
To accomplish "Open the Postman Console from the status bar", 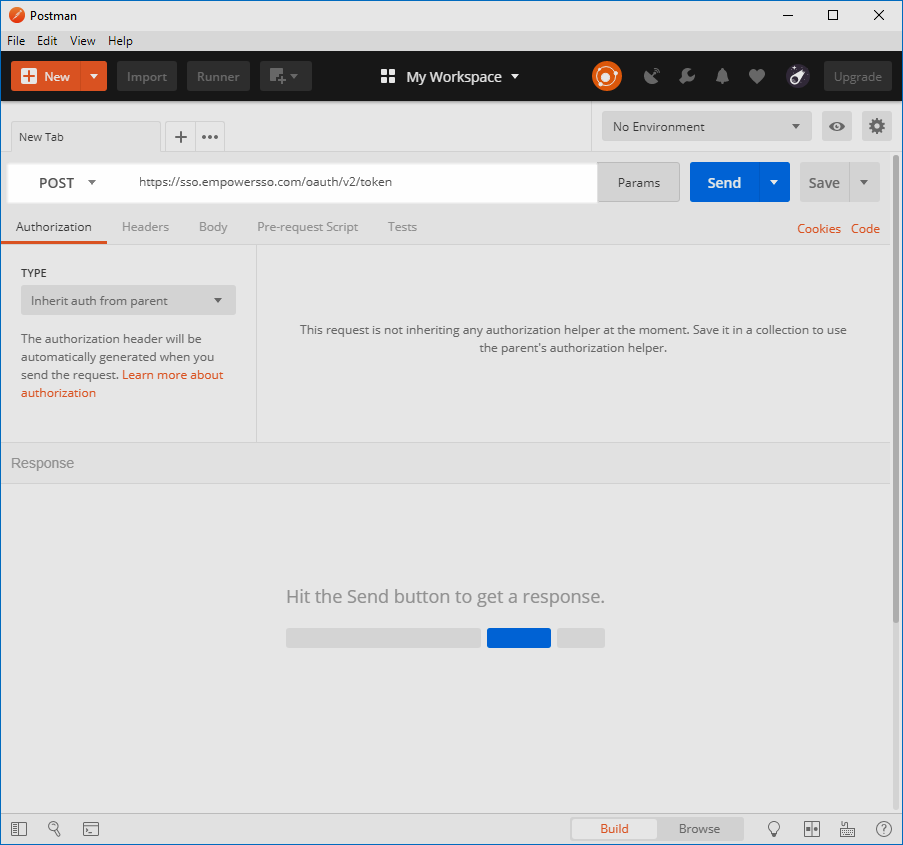I will pos(91,828).
